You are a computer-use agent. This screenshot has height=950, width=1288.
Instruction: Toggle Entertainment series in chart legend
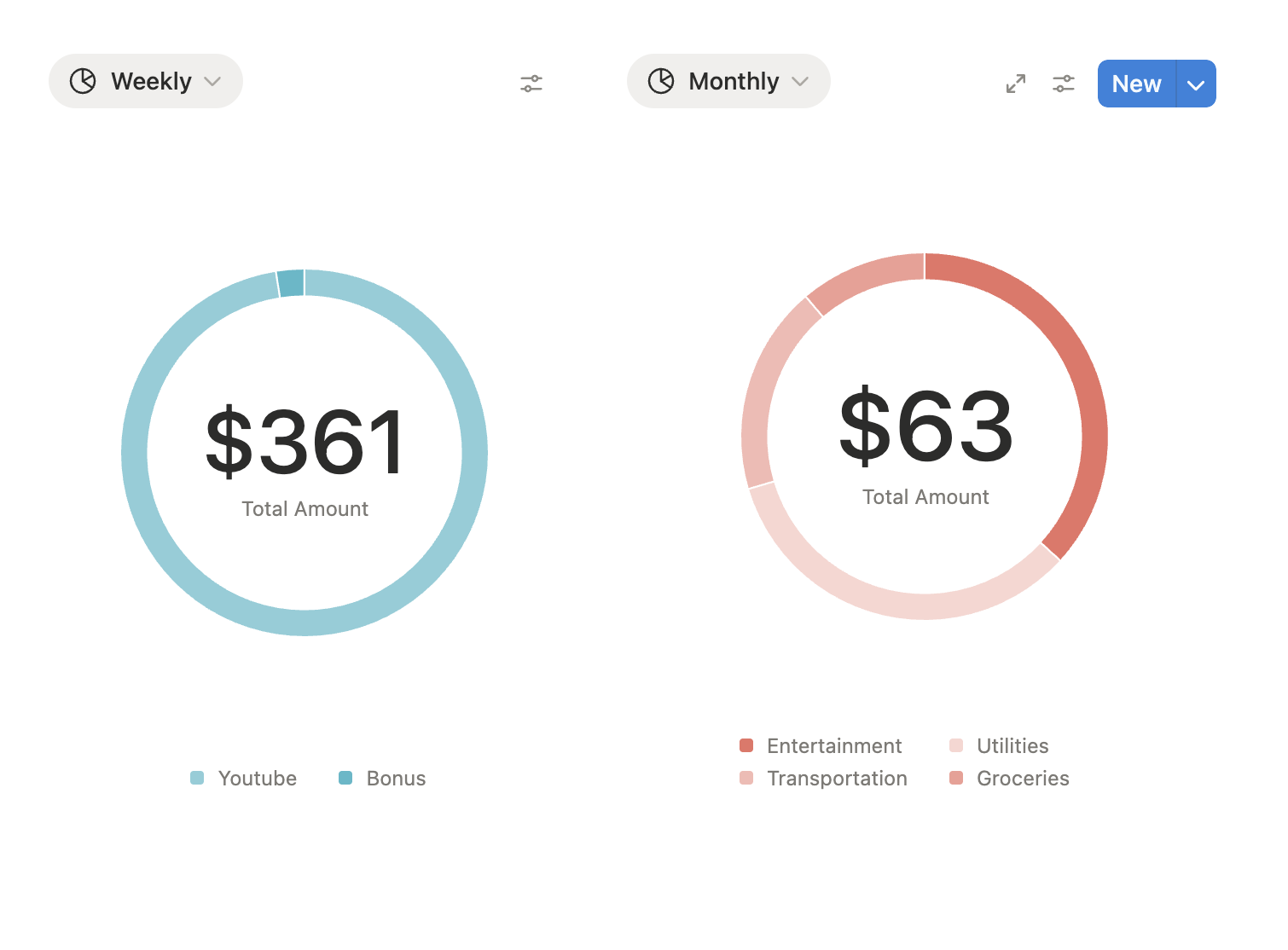(833, 746)
